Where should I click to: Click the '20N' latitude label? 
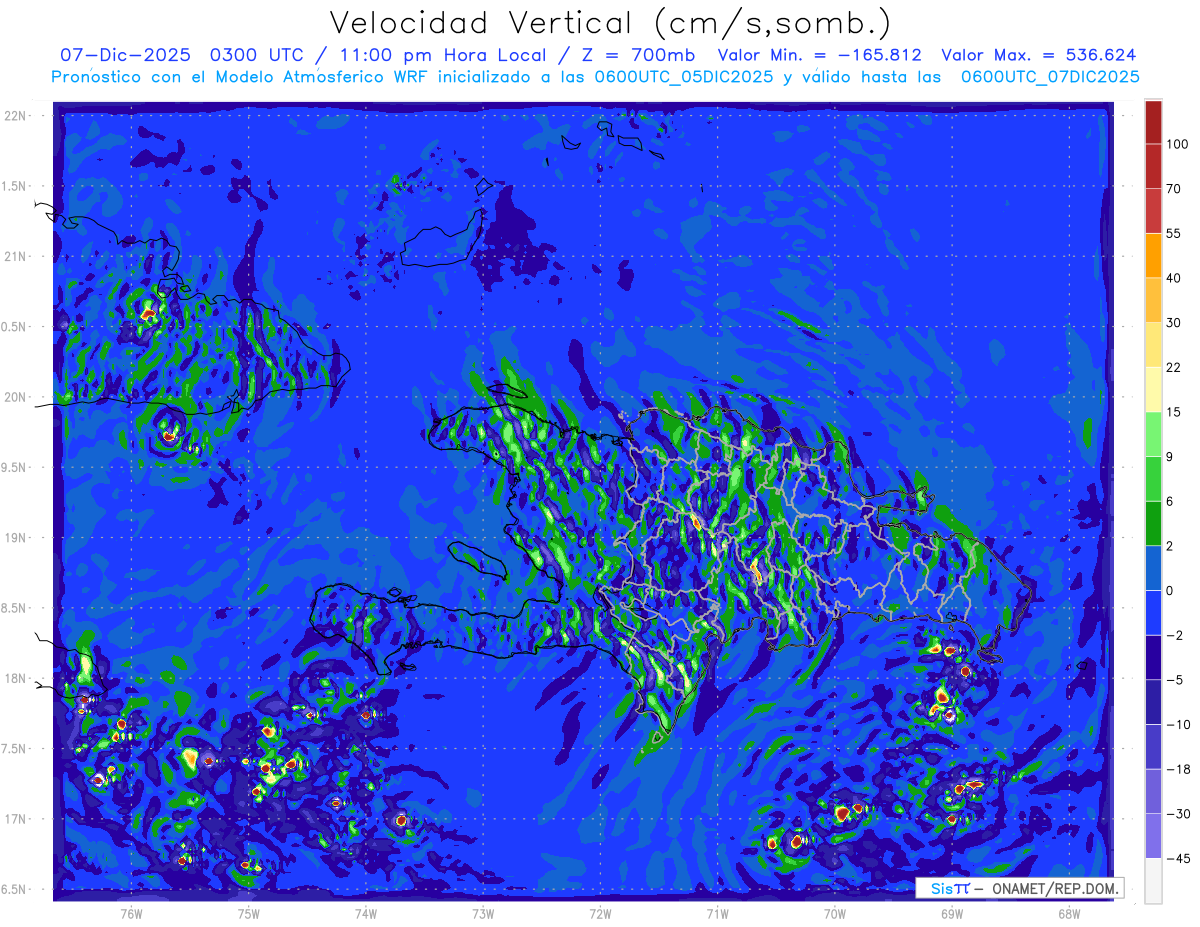[16, 397]
